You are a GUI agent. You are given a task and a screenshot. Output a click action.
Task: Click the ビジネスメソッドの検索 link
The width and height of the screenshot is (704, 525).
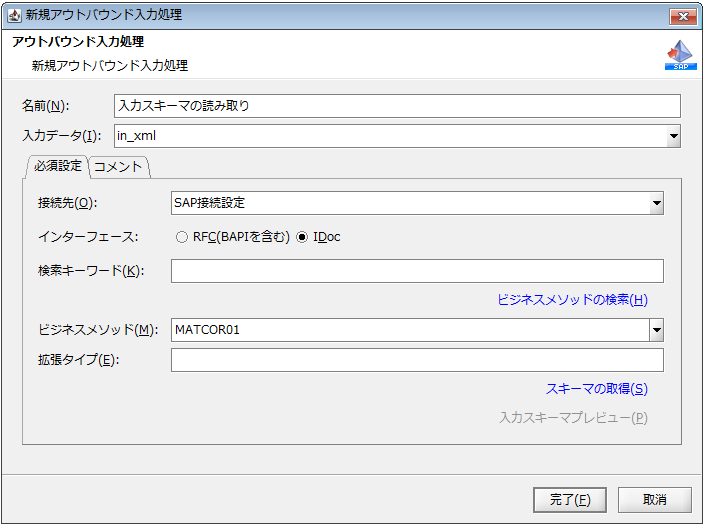[572, 300]
